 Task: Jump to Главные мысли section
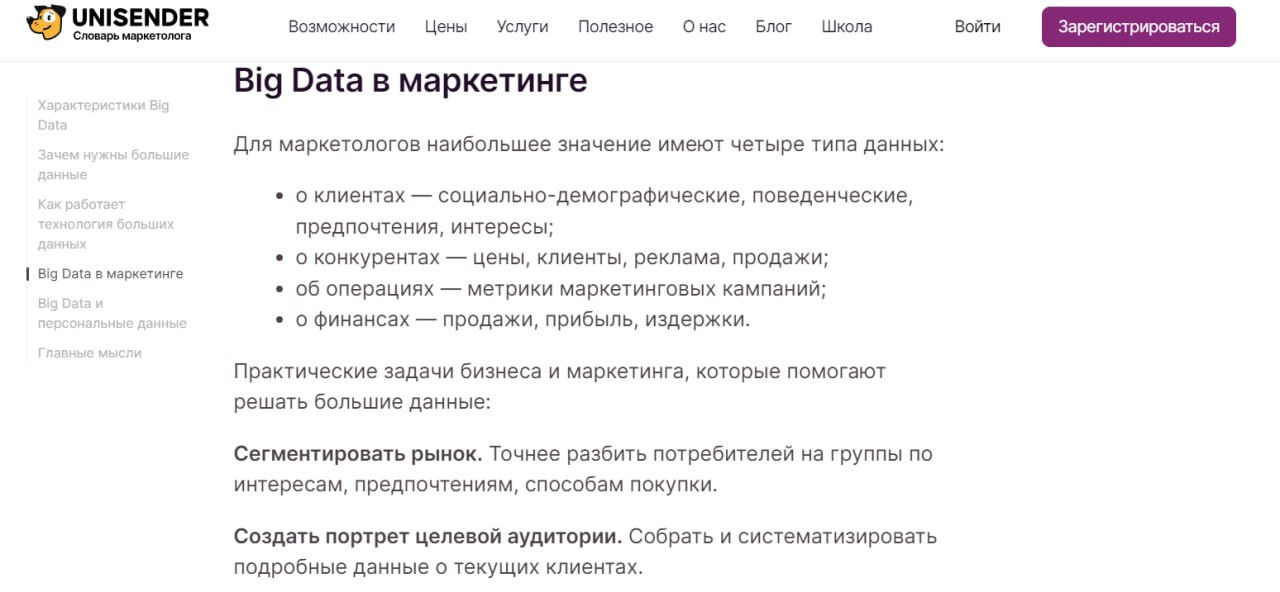tap(90, 353)
